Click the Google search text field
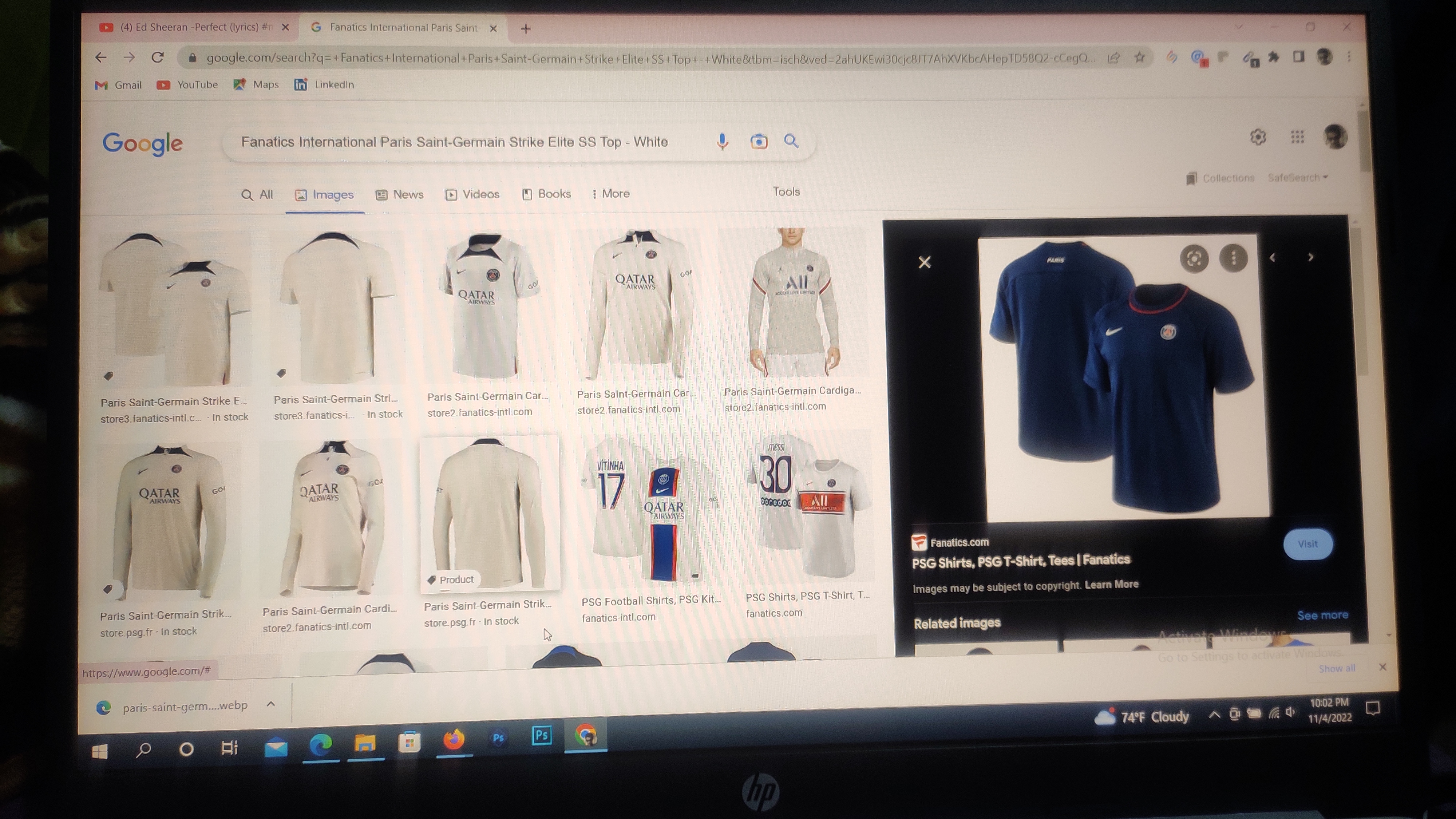Viewport: 1456px width, 819px height. [454, 142]
